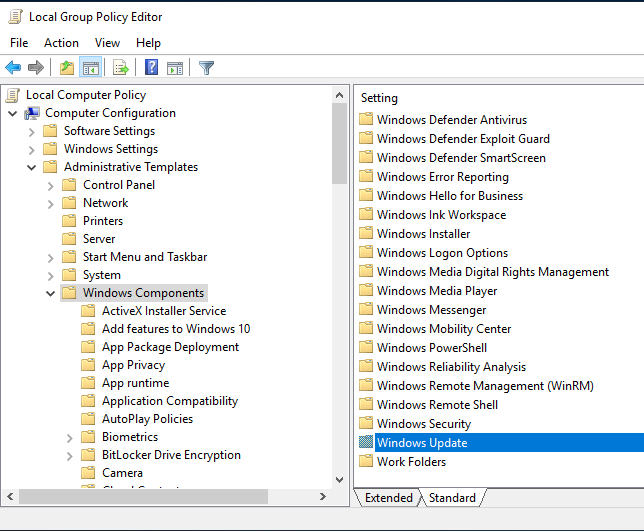The height and width of the screenshot is (531, 644).
Task: Click tree pane vertical scrollbar up arrow
Action: (339, 95)
